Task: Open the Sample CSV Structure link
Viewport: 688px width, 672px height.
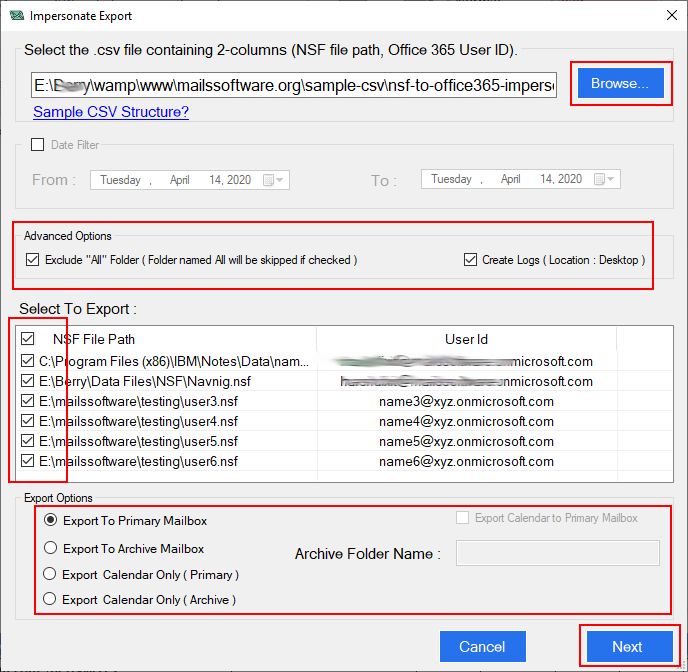Action: coord(111,112)
